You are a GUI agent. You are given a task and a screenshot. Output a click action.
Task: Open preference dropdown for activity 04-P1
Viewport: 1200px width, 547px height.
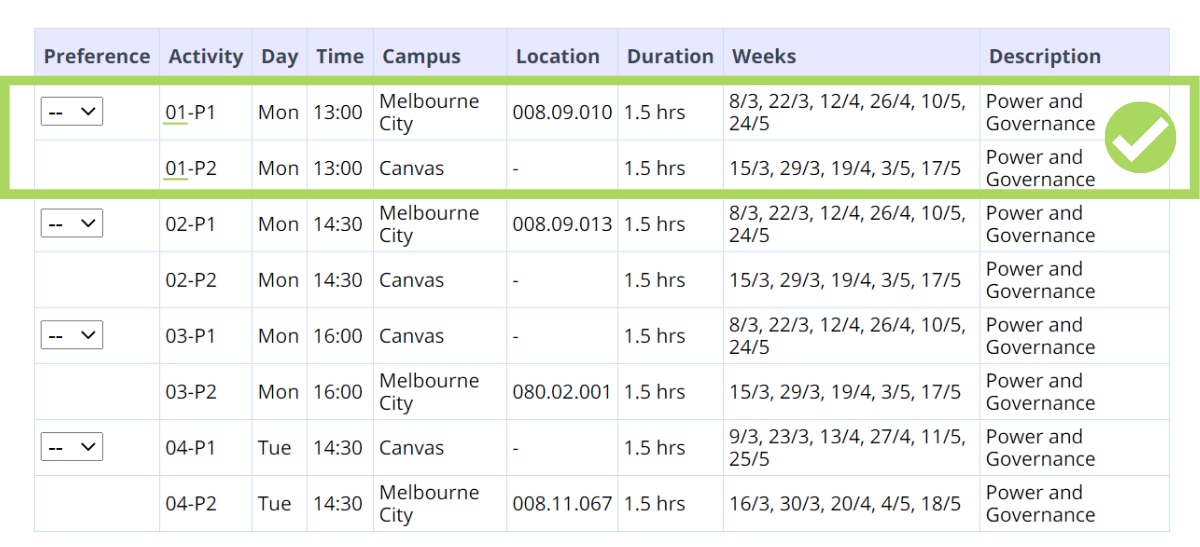(71, 448)
